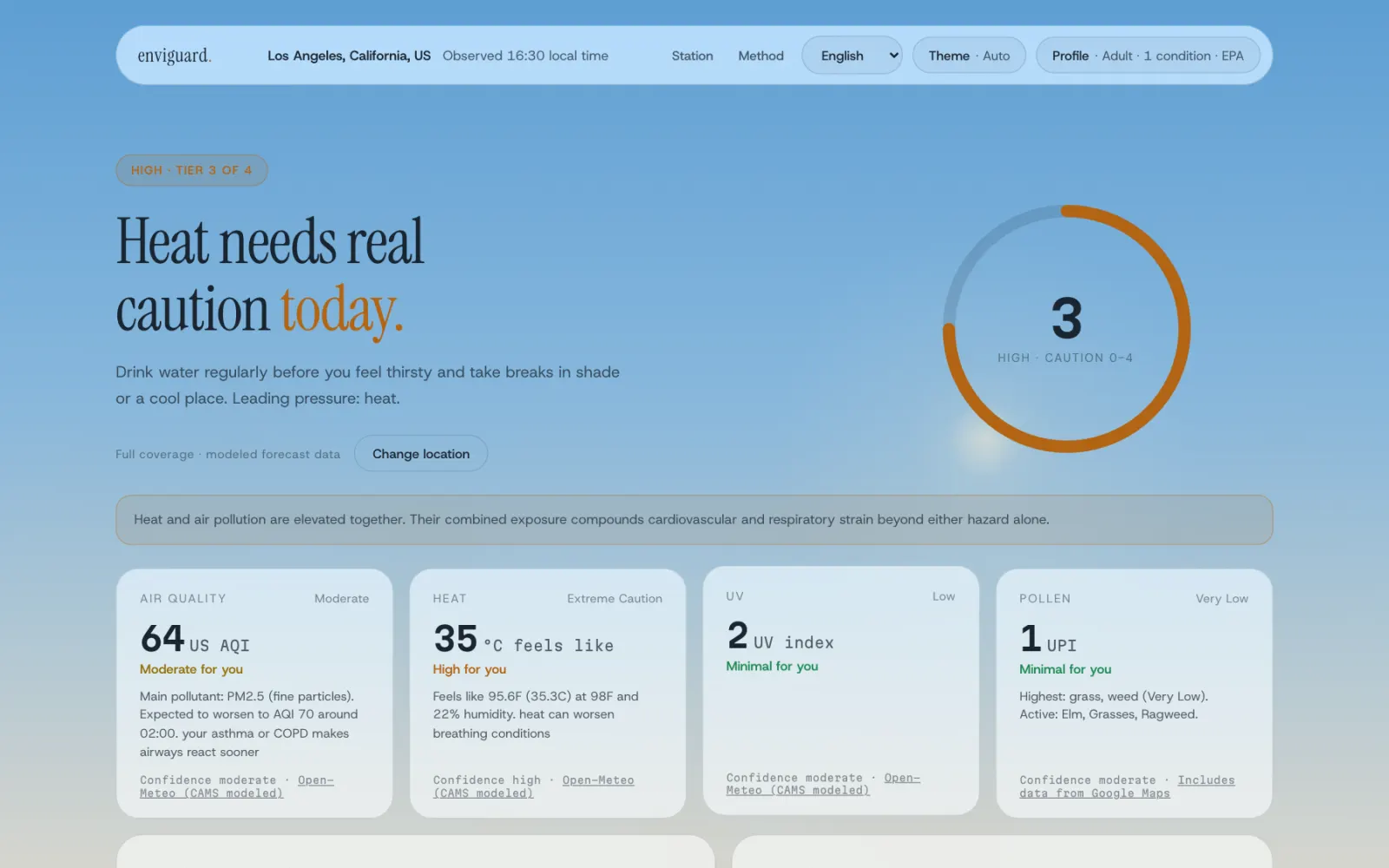
Task: Click the Very Low pollen status
Action: click(1221, 599)
